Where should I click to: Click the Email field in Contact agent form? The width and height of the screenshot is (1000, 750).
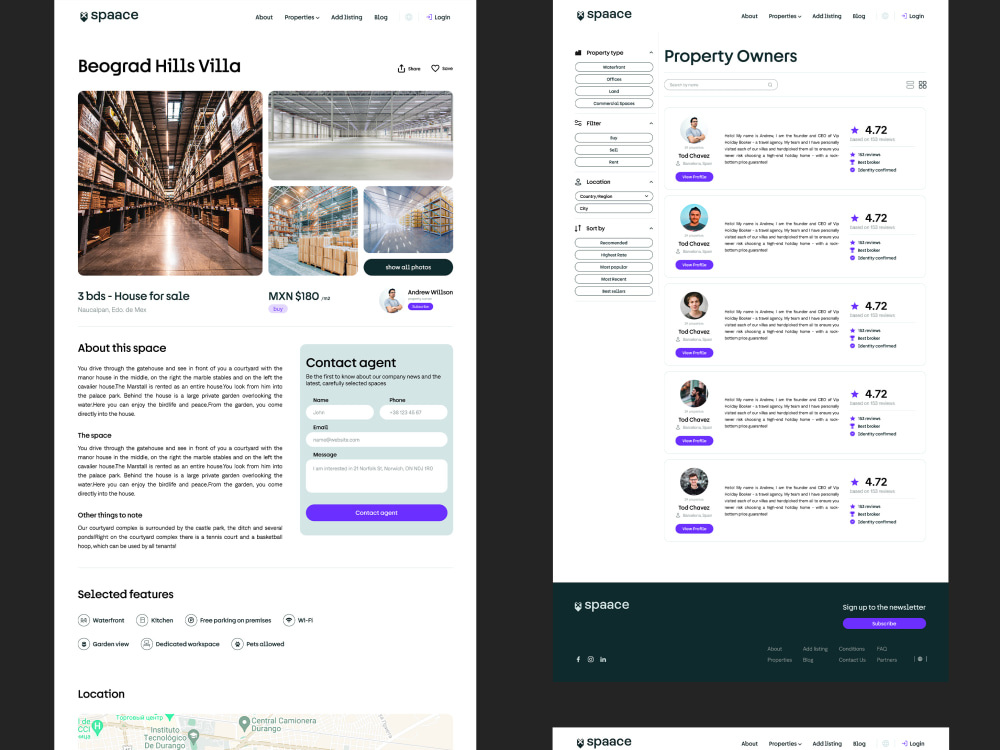376,439
